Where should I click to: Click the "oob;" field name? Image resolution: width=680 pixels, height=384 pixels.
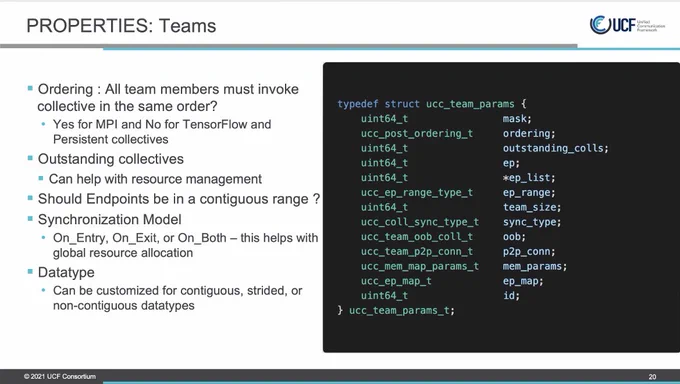tap(514, 237)
